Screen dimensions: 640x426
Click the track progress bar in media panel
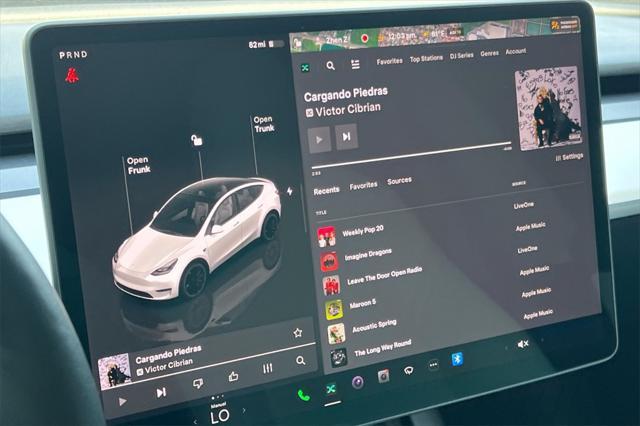tap(411, 155)
